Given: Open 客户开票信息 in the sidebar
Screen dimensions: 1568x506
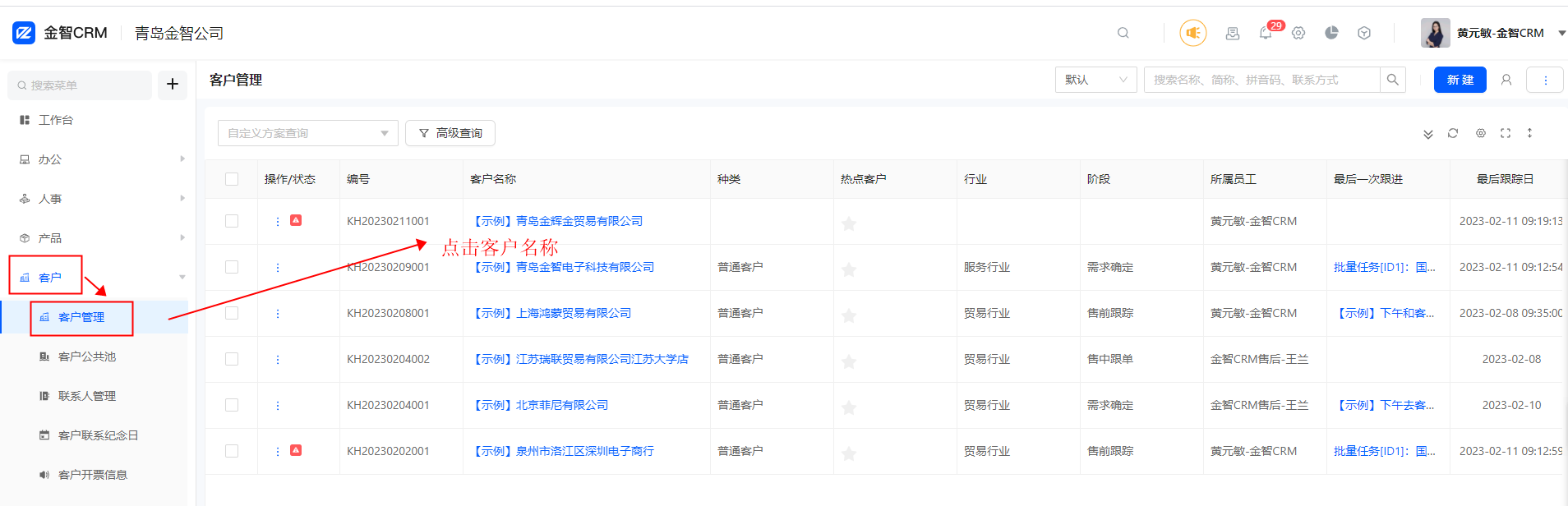Looking at the screenshot, I should tap(93, 475).
